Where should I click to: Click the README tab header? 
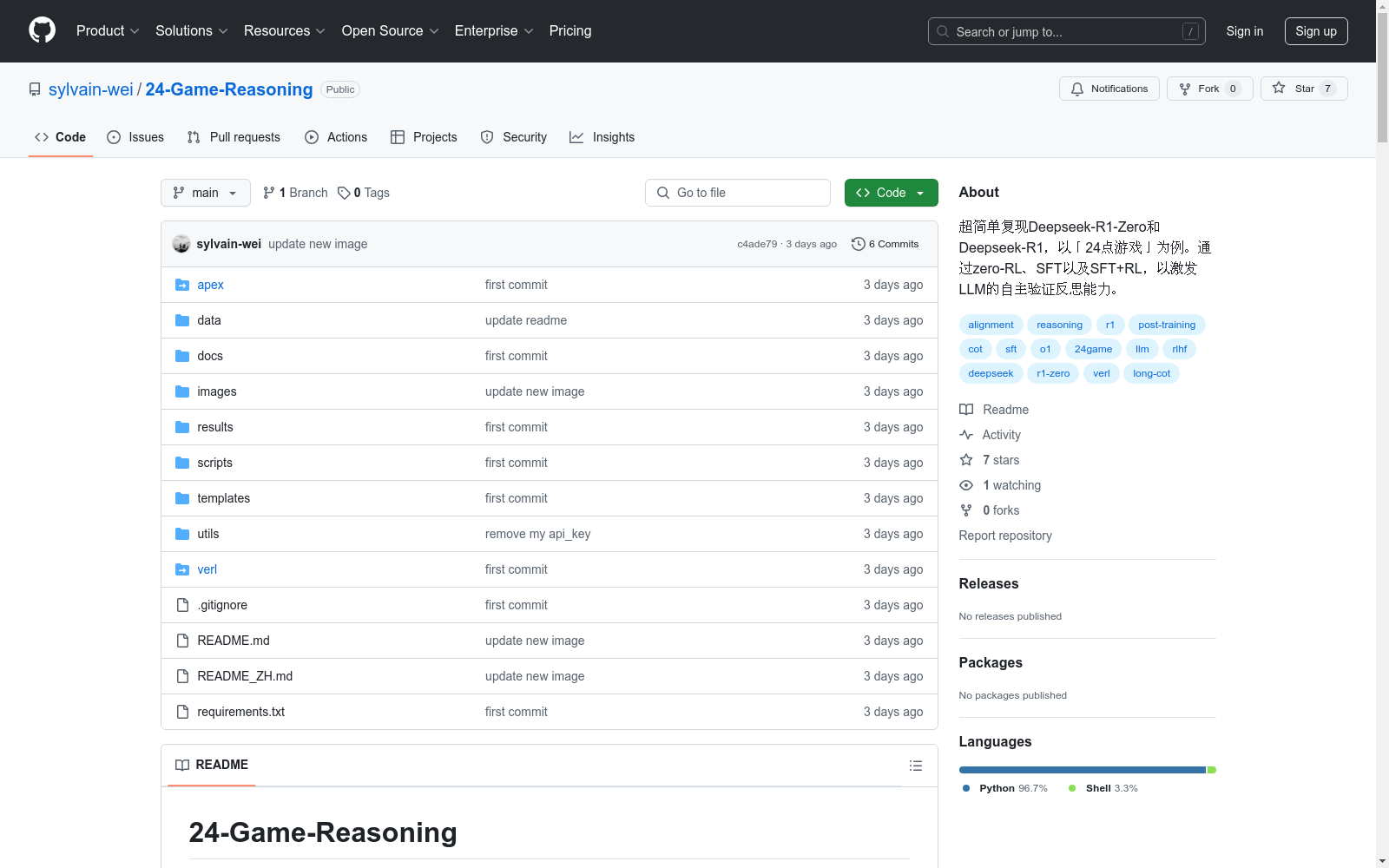point(212,765)
